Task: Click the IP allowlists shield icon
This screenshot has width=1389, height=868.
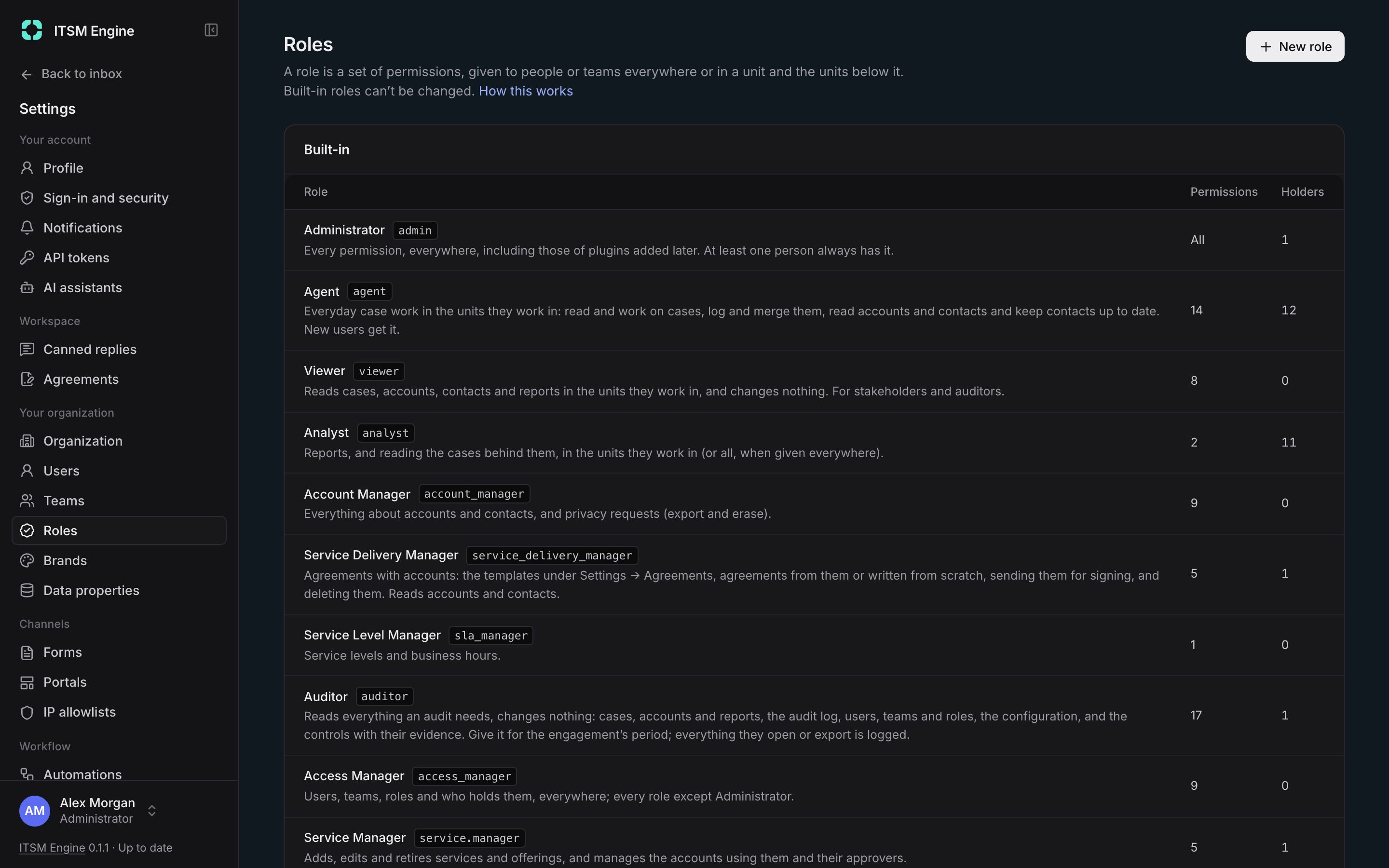Action: (x=27, y=712)
